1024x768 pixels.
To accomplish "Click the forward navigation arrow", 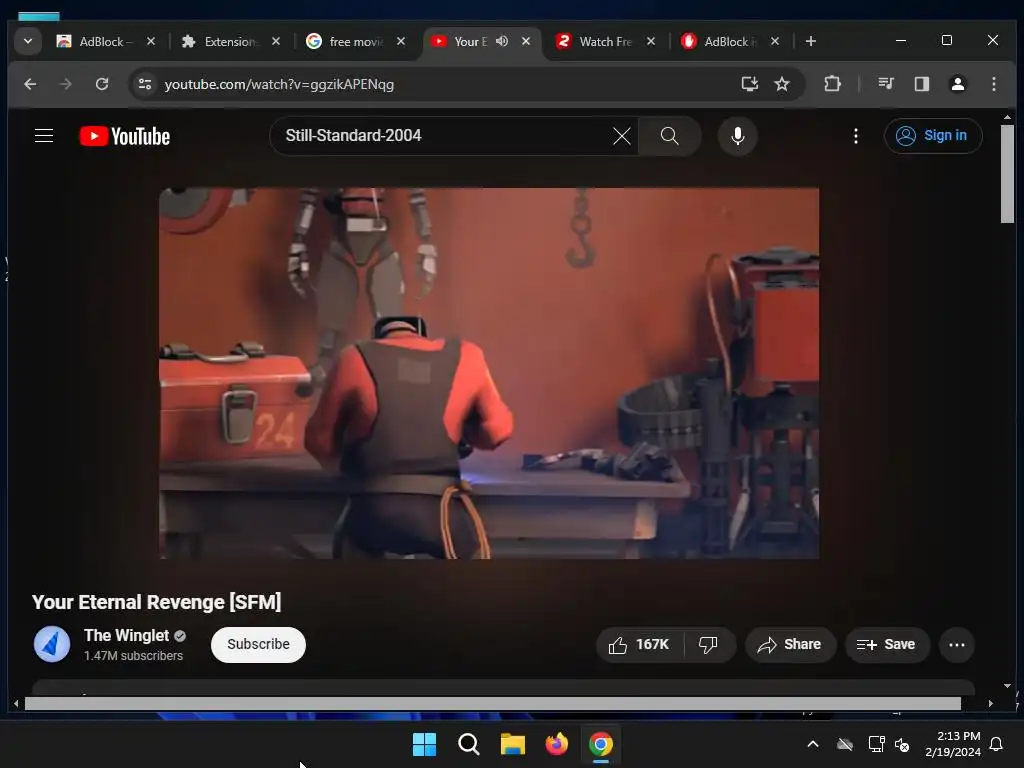I will (x=65, y=84).
